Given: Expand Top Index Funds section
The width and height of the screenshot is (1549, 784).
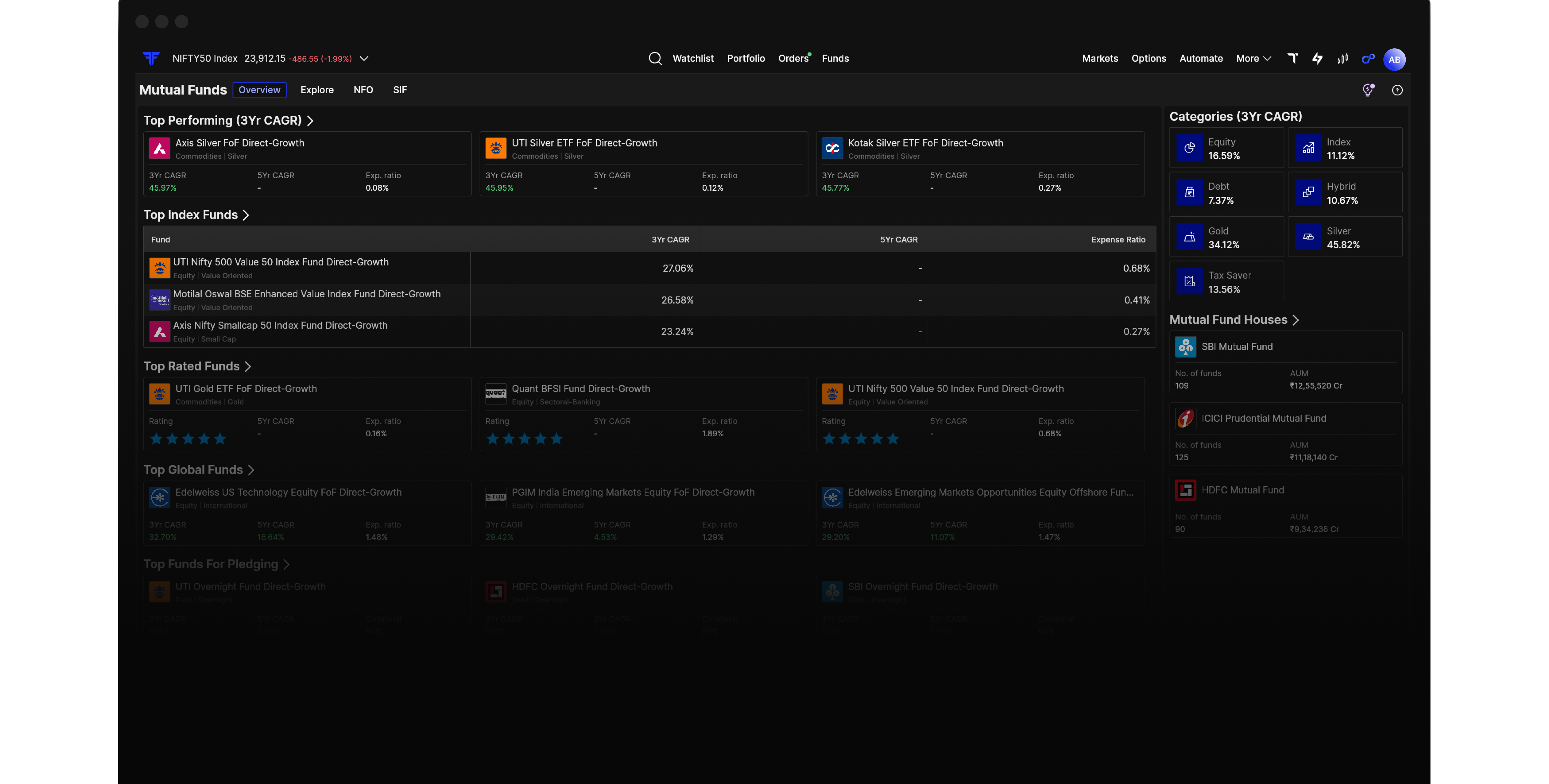Looking at the screenshot, I should coord(246,215).
